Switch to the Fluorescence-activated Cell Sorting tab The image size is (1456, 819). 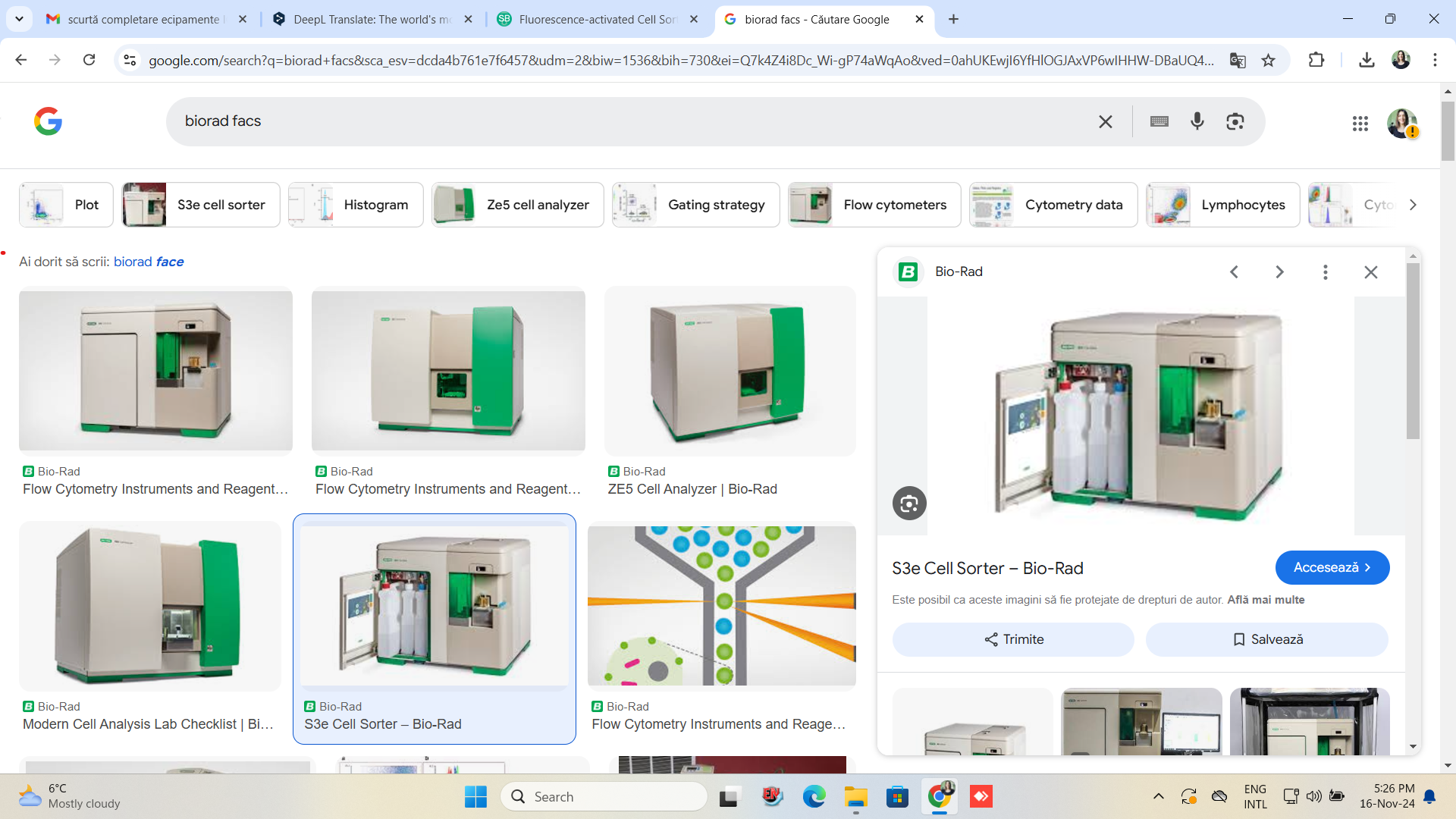coord(597,19)
